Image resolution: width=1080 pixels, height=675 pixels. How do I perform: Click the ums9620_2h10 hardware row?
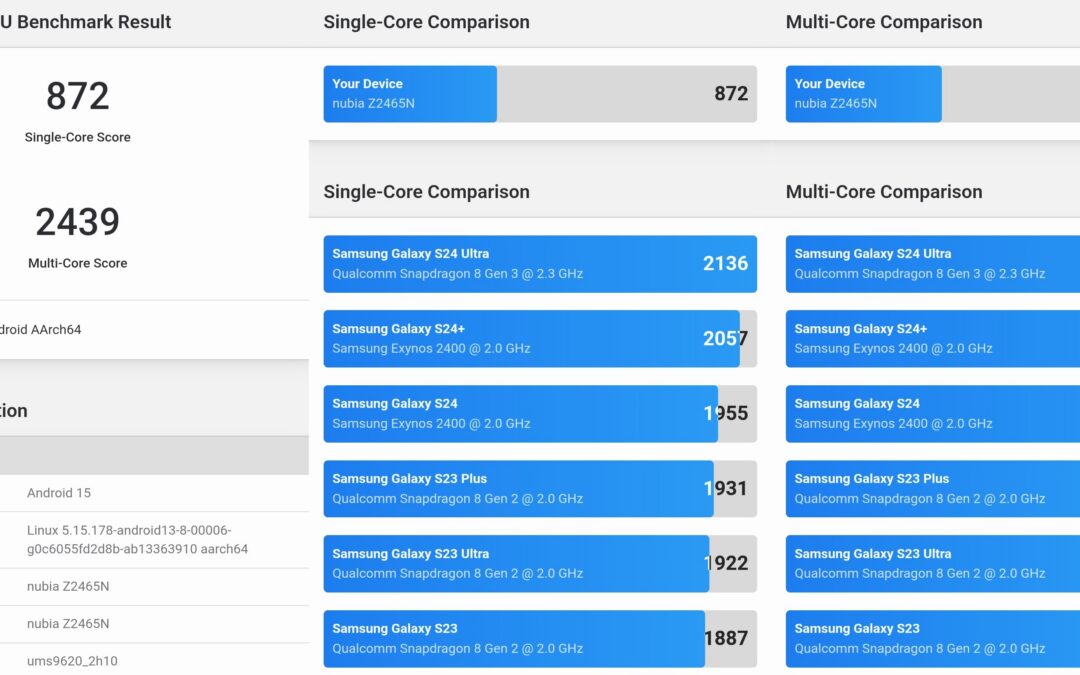(x=72, y=661)
